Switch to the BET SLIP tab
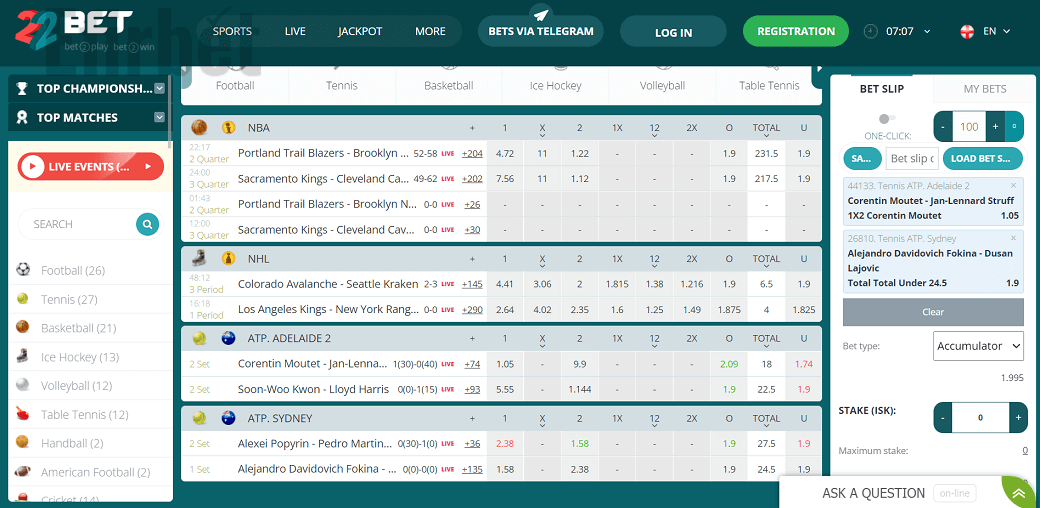 [x=881, y=89]
